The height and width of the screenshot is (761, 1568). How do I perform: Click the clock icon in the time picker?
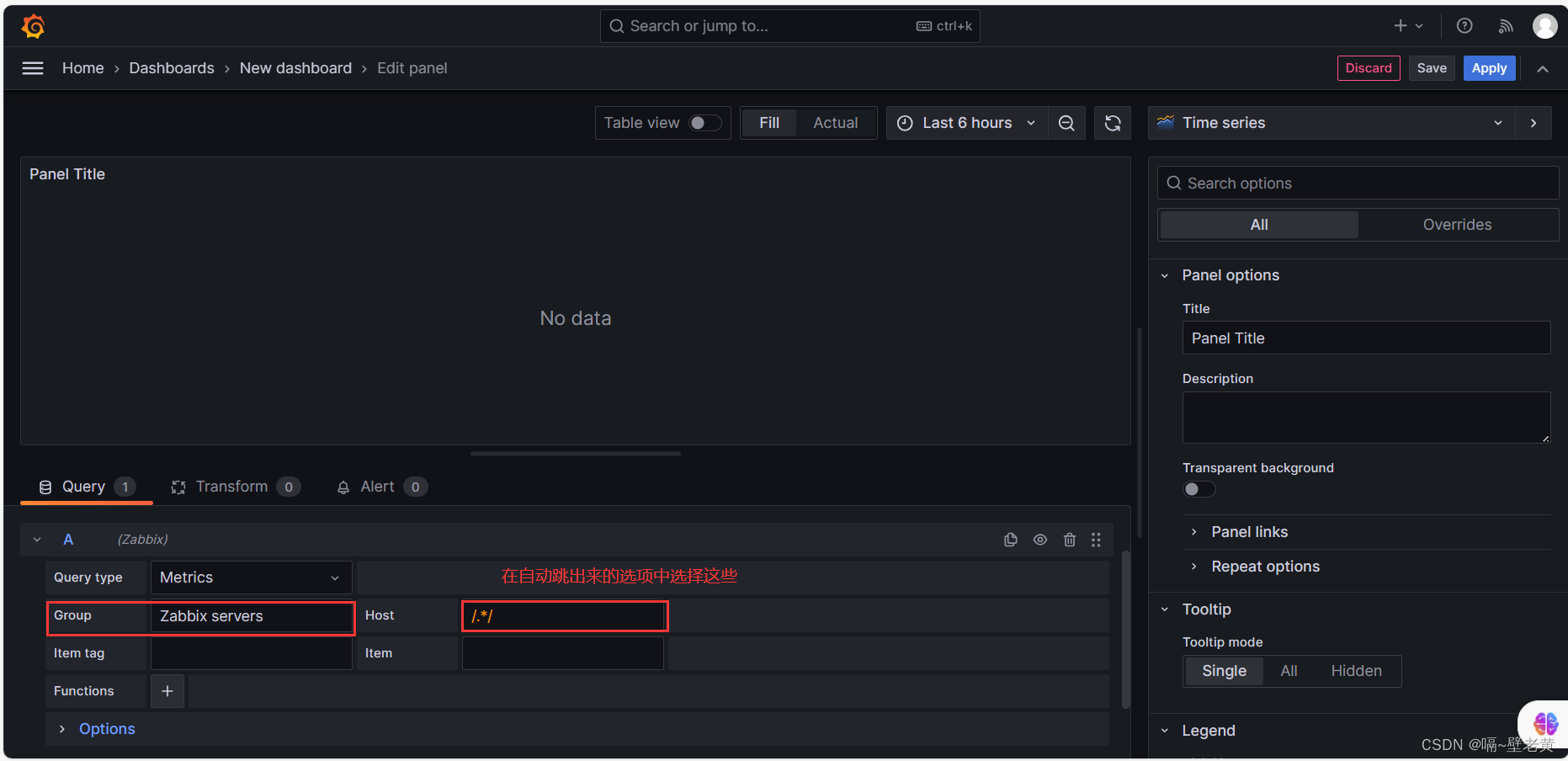pyautogui.click(x=905, y=123)
